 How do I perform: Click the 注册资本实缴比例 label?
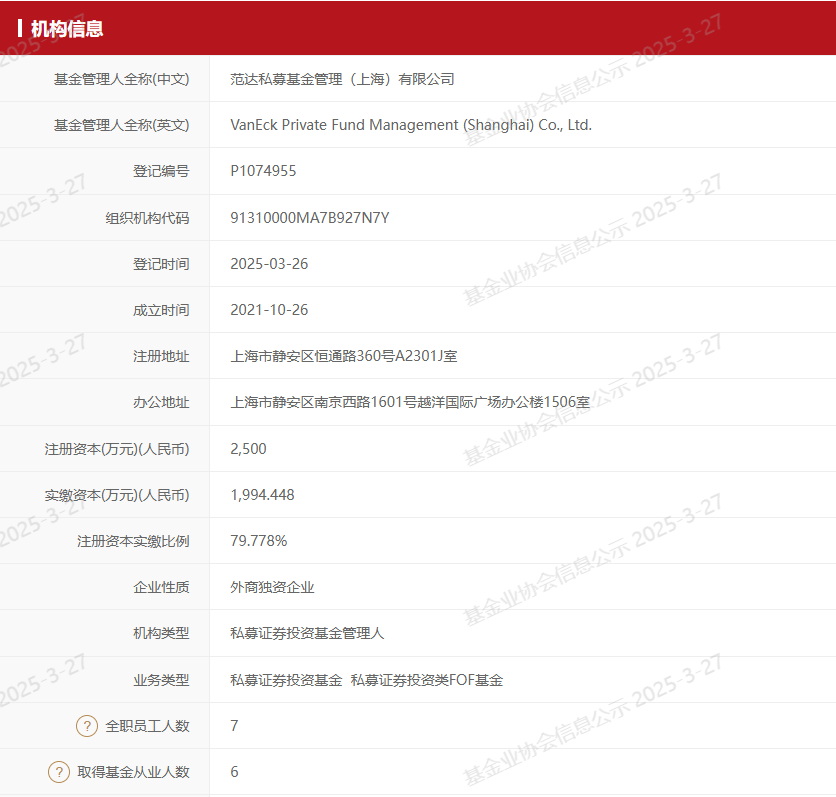133,541
